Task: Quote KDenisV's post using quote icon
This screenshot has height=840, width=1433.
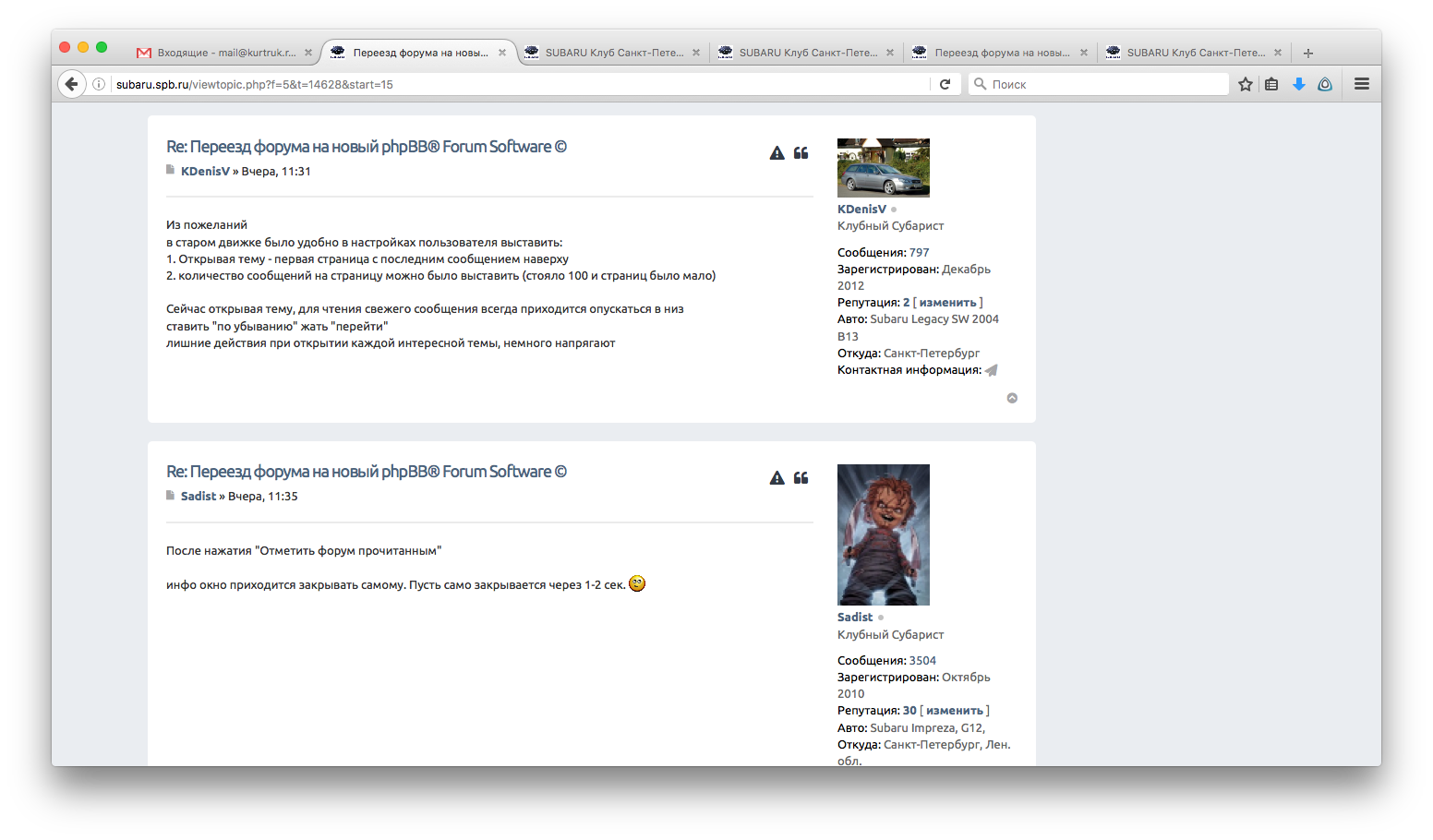Action: click(x=801, y=153)
